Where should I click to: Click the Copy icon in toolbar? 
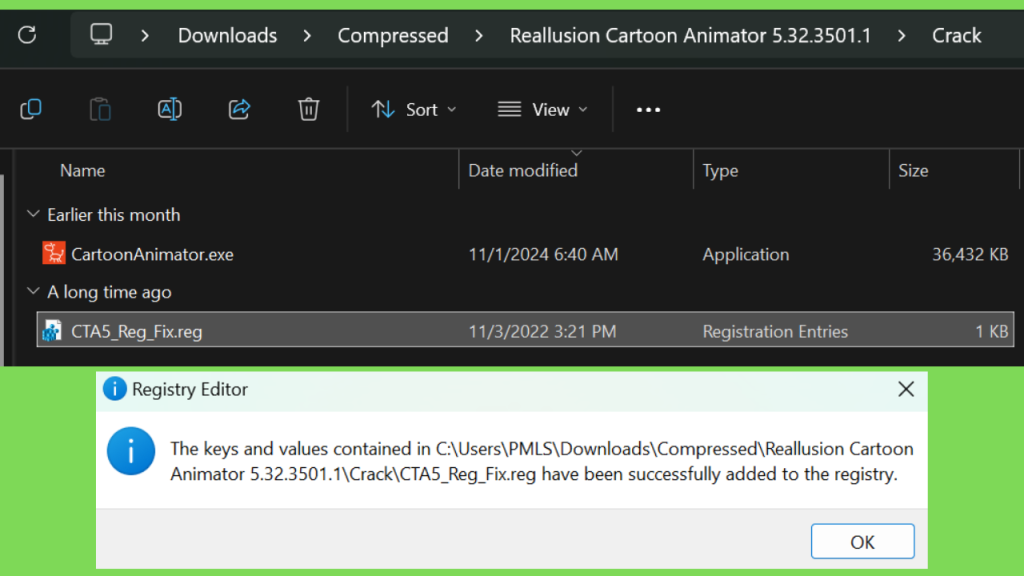click(x=31, y=109)
